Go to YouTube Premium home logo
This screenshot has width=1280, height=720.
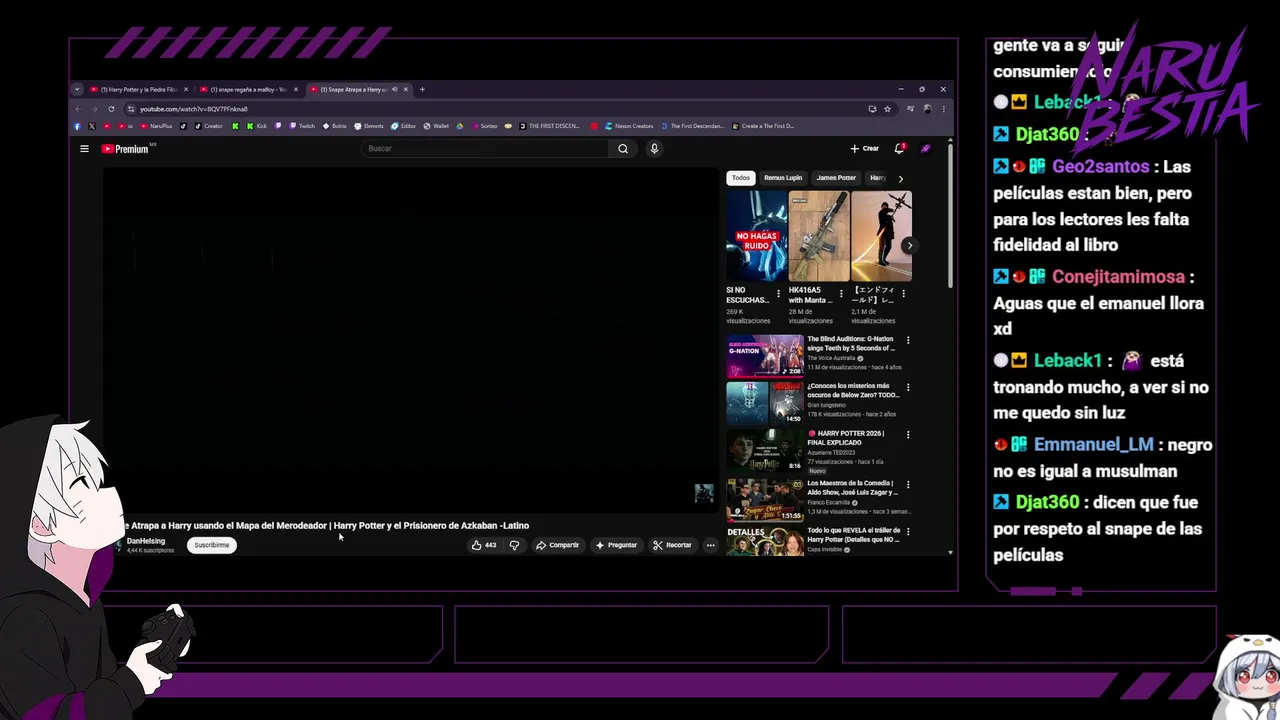coord(126,149)
